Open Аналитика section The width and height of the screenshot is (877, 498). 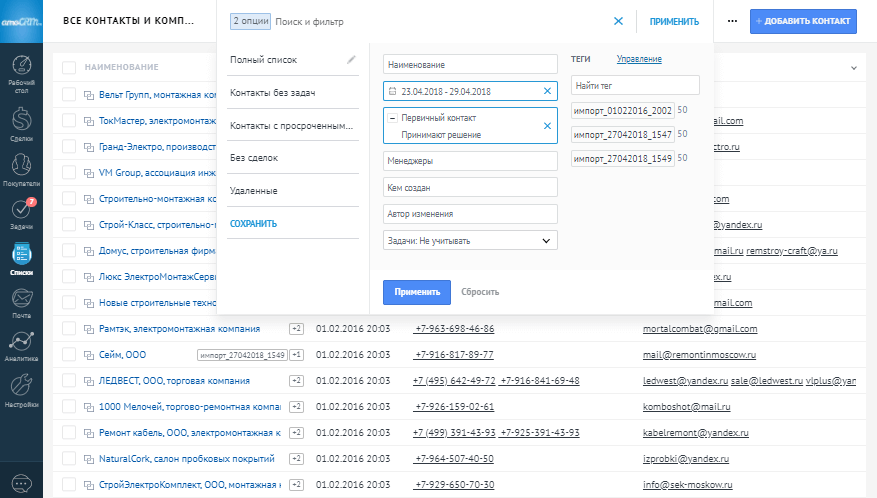click(x=21, y=345)
